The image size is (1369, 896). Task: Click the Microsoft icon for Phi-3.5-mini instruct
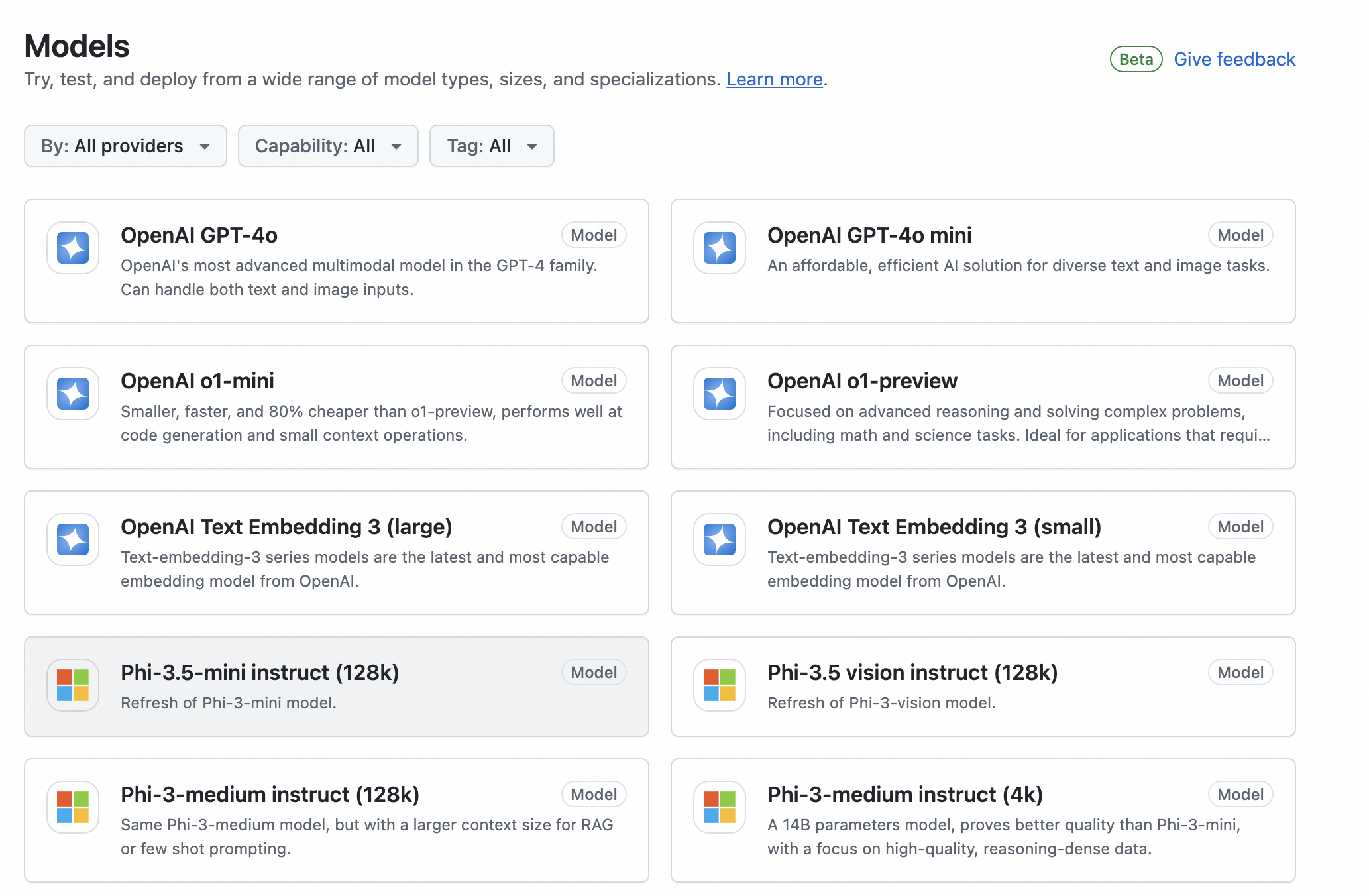[72, 686]
